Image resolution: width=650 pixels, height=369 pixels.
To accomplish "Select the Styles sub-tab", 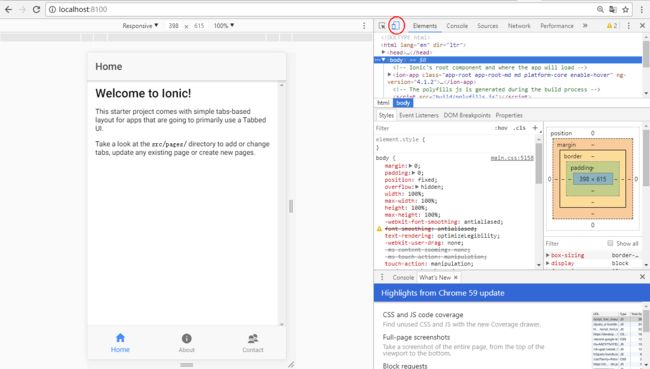I will click(x=386, y=115).
